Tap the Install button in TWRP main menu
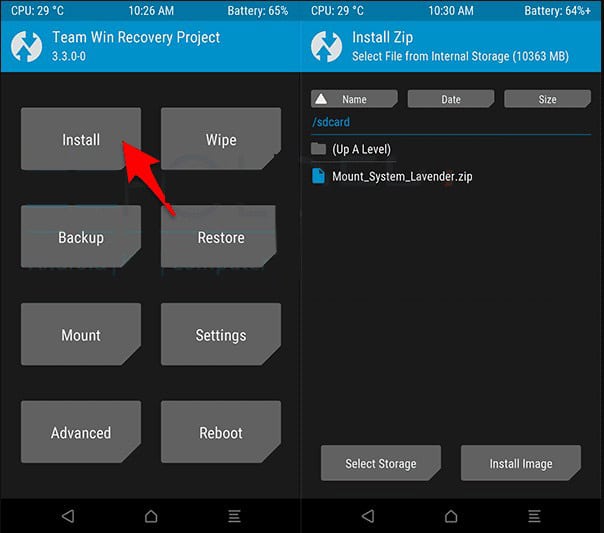The image size is (604, 533). point(81,139)
